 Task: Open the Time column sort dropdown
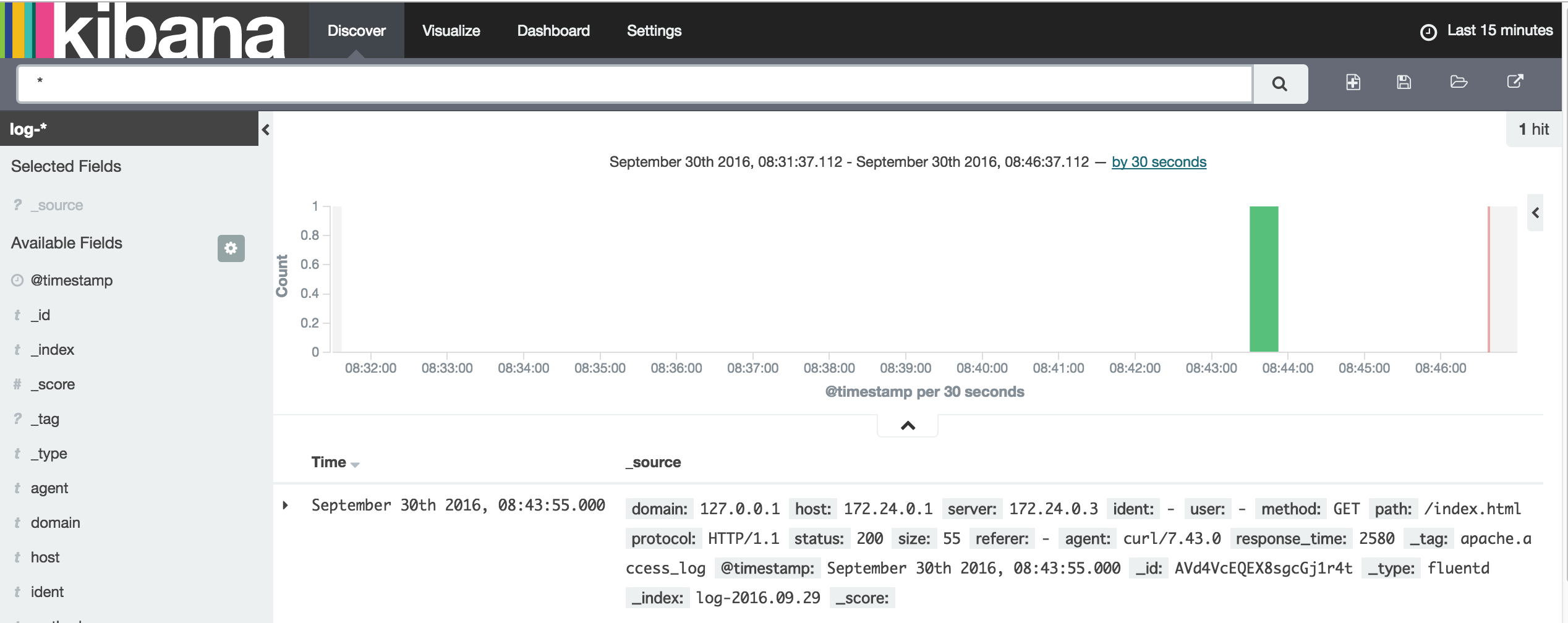point(354,464)
